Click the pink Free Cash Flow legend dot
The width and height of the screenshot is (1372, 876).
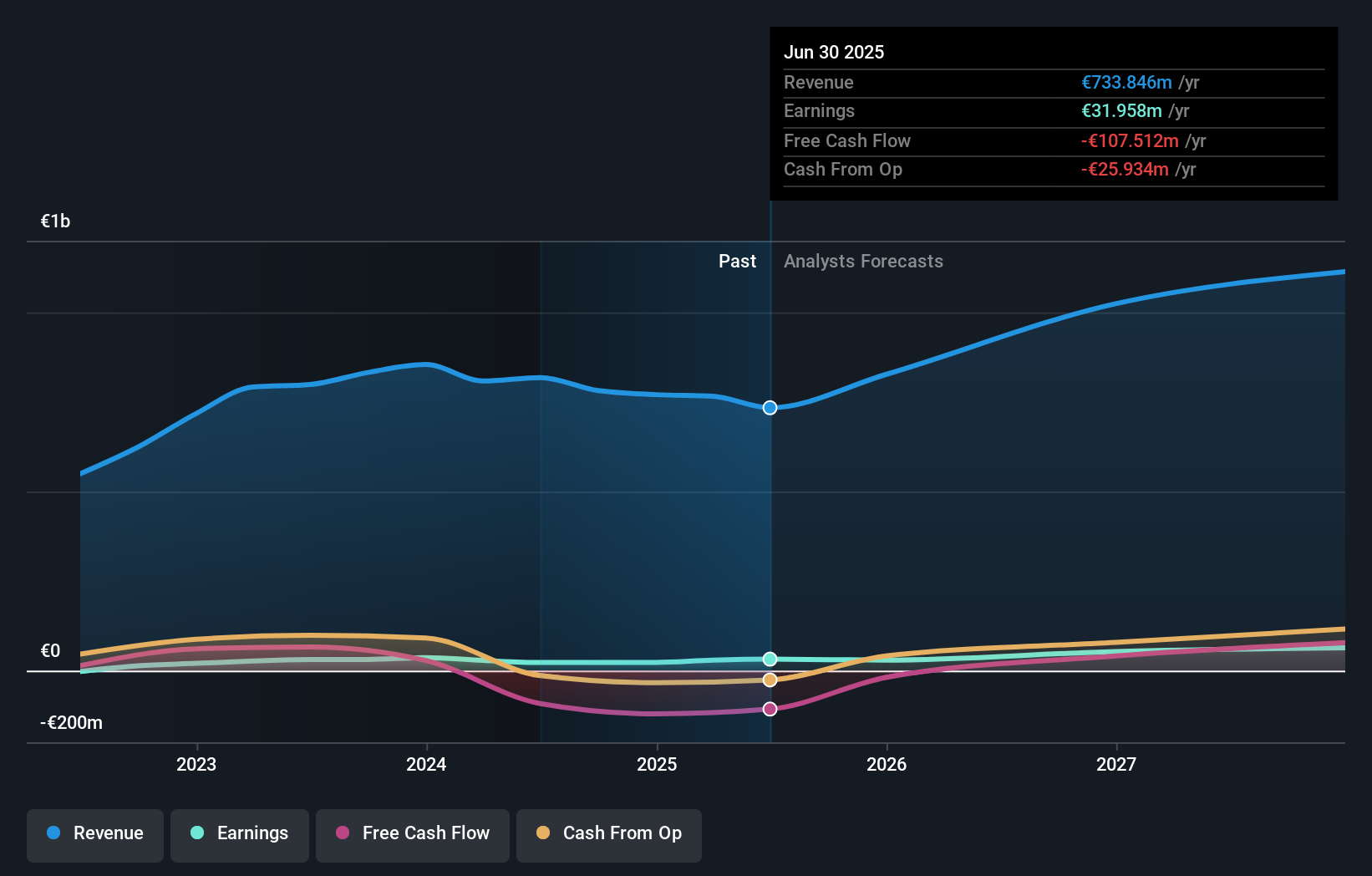tap(342, 833)
